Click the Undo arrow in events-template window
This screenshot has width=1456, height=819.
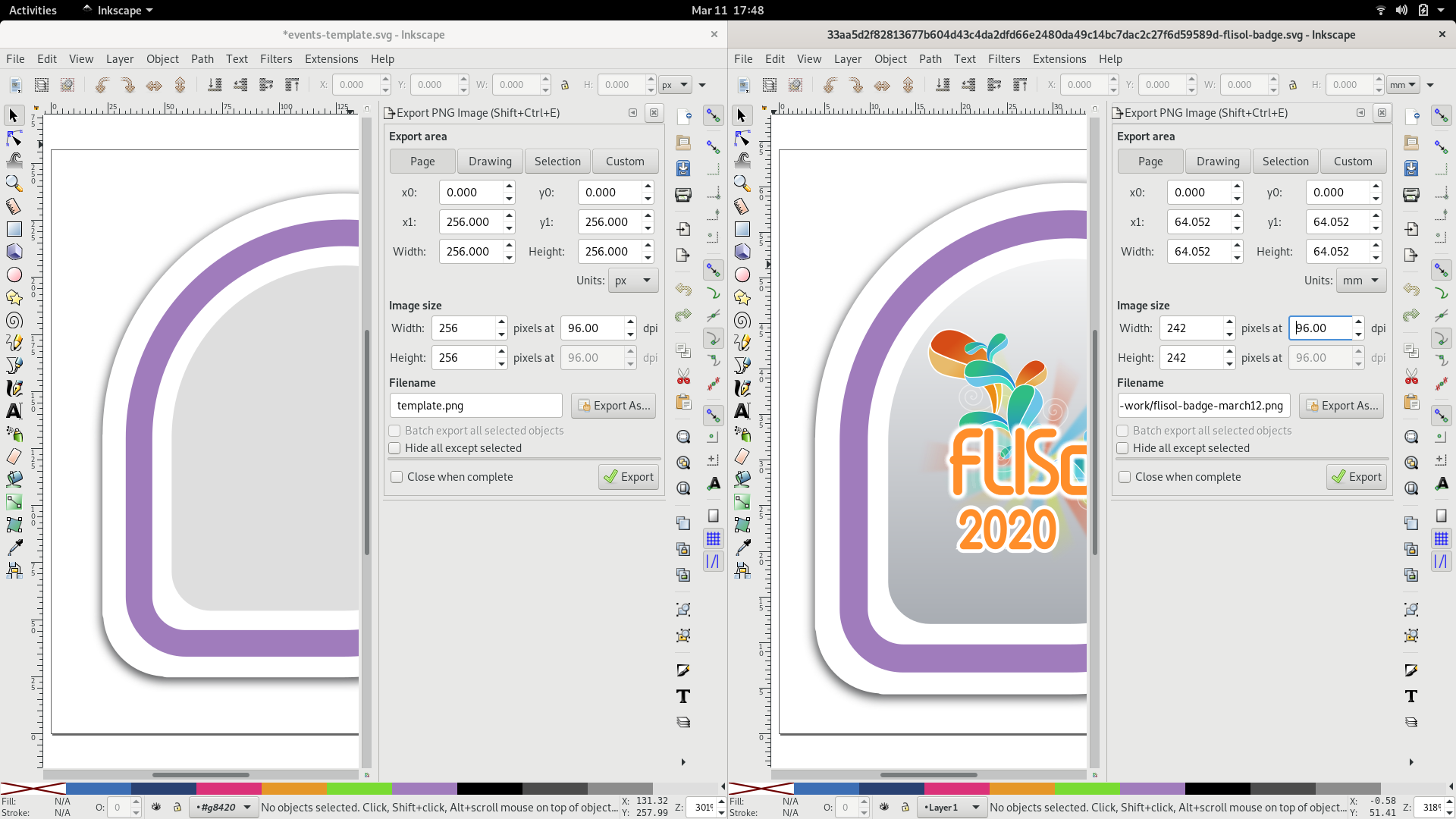(x=683, y=290)
